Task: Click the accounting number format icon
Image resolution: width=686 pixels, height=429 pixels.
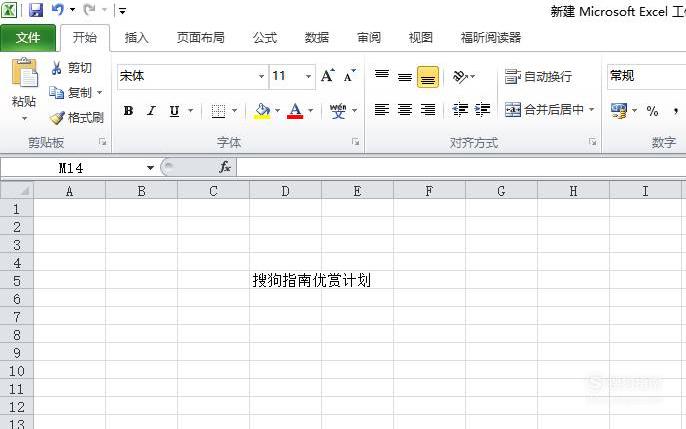Action: point(619,111)
